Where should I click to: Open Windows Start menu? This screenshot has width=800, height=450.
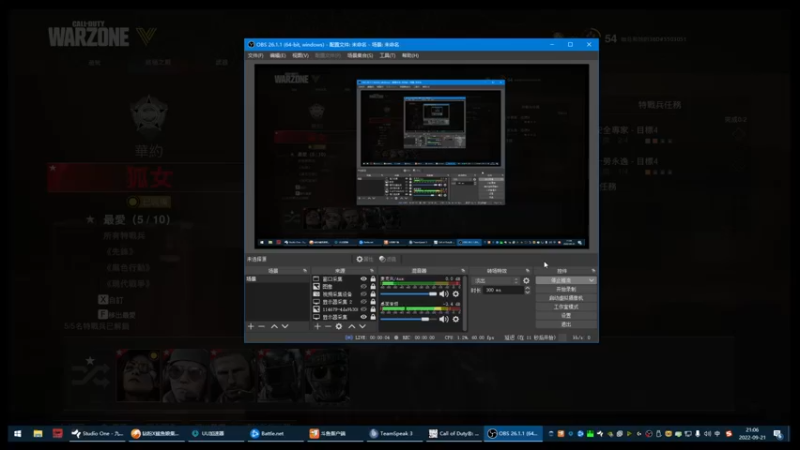pyautogui.click(x=17, y=434)
